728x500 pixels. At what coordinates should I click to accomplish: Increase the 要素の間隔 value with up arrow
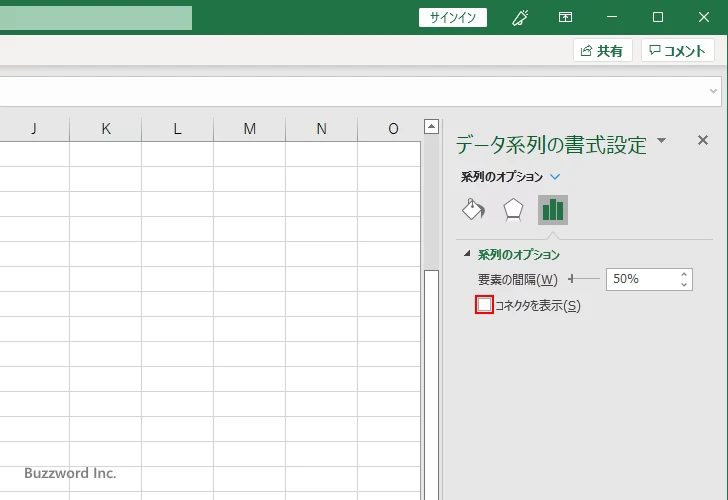684,274
